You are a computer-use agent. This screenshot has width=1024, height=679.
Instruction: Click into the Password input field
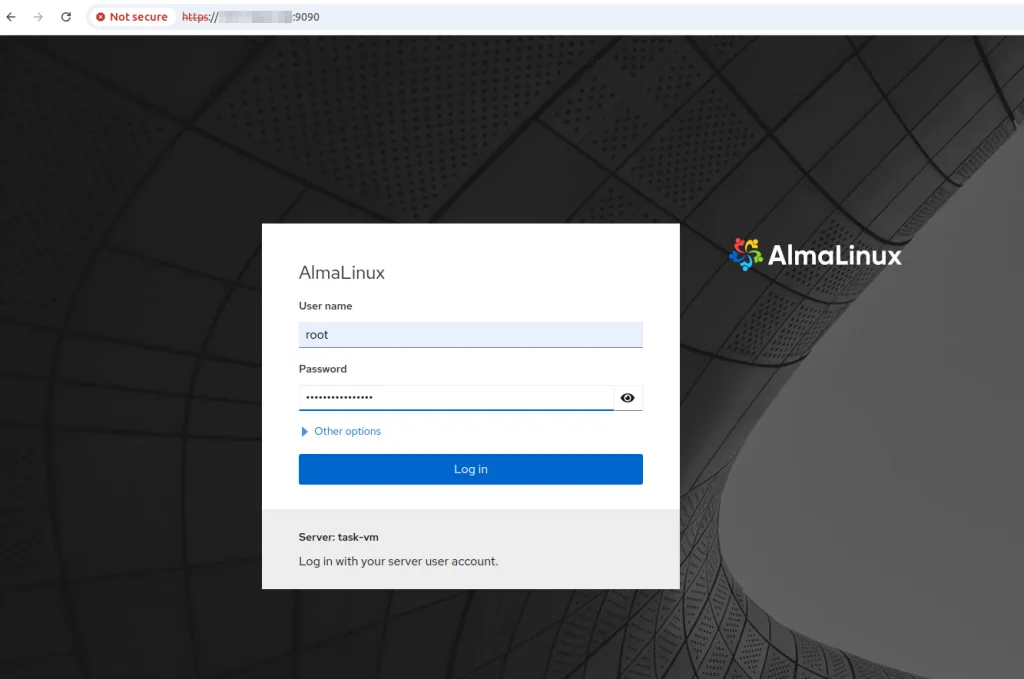click(455, 398)
